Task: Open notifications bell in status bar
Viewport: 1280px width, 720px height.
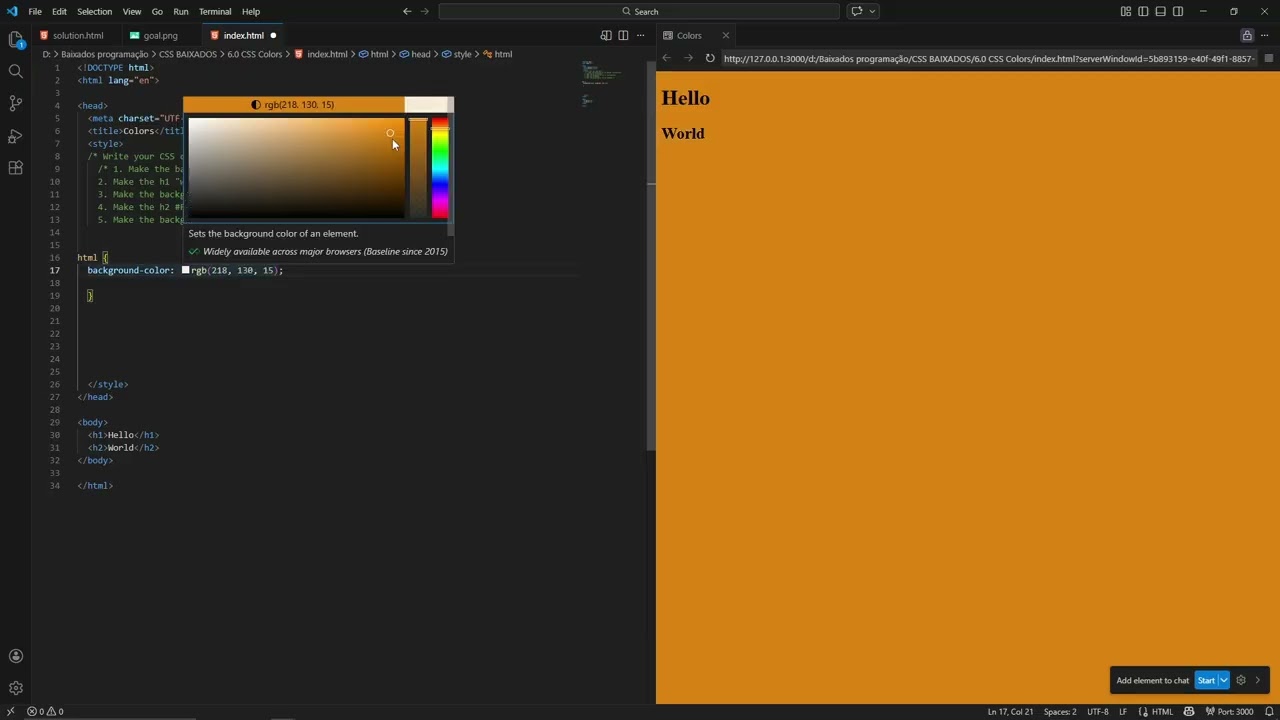Action: pyautogui.click(x=1268, y=712)
